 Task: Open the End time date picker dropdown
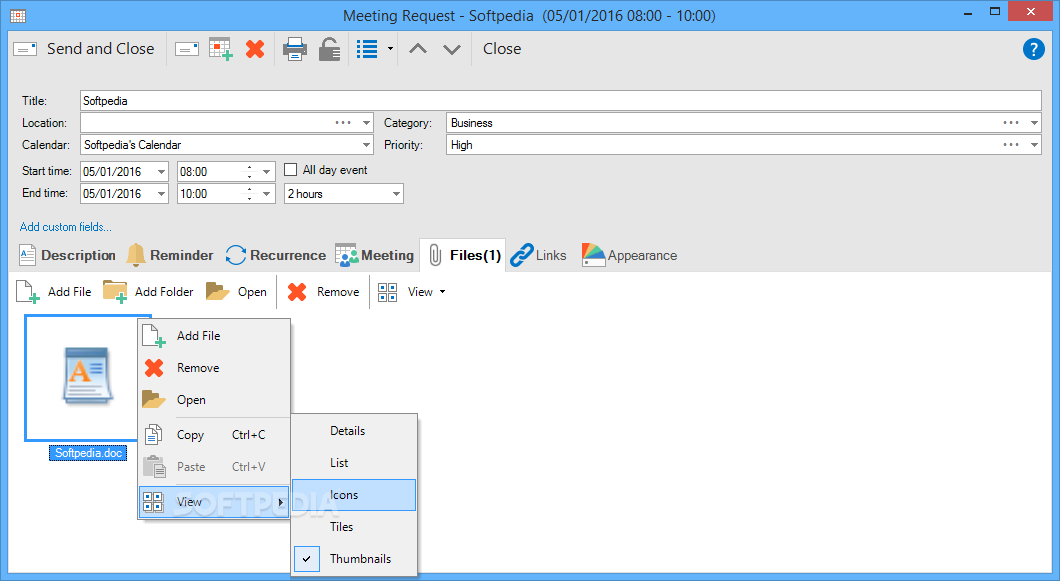pyautogui.click(x=161, y=193)
